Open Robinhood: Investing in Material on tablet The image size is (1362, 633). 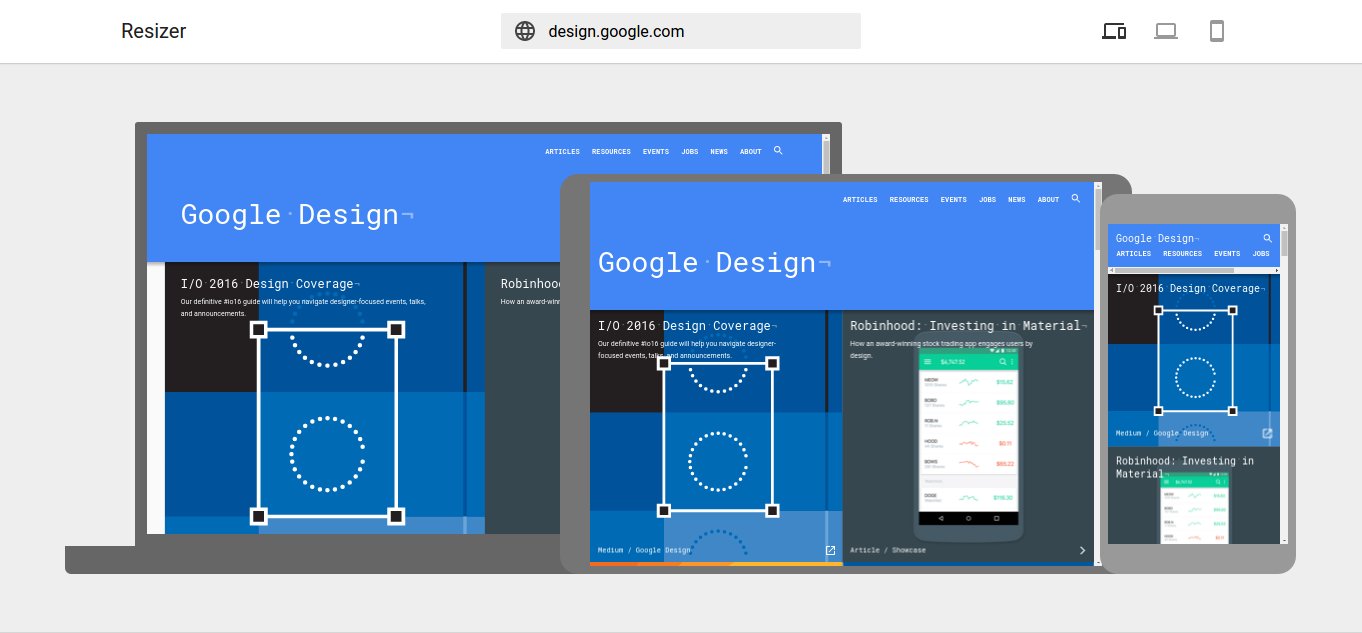[966, 326]
